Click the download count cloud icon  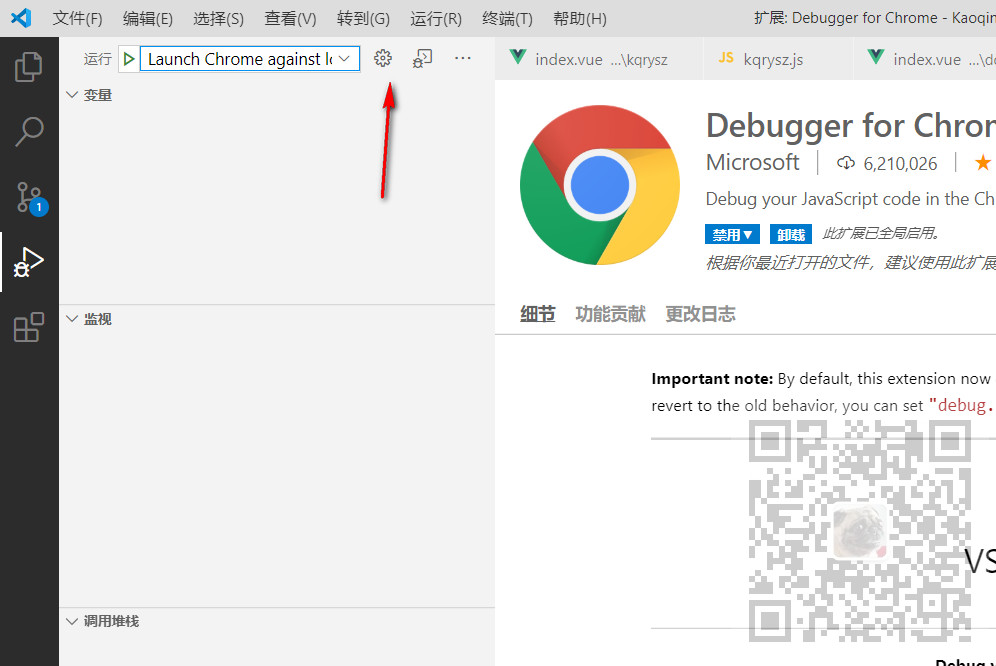pyautogui.click(x=845, y=162)
